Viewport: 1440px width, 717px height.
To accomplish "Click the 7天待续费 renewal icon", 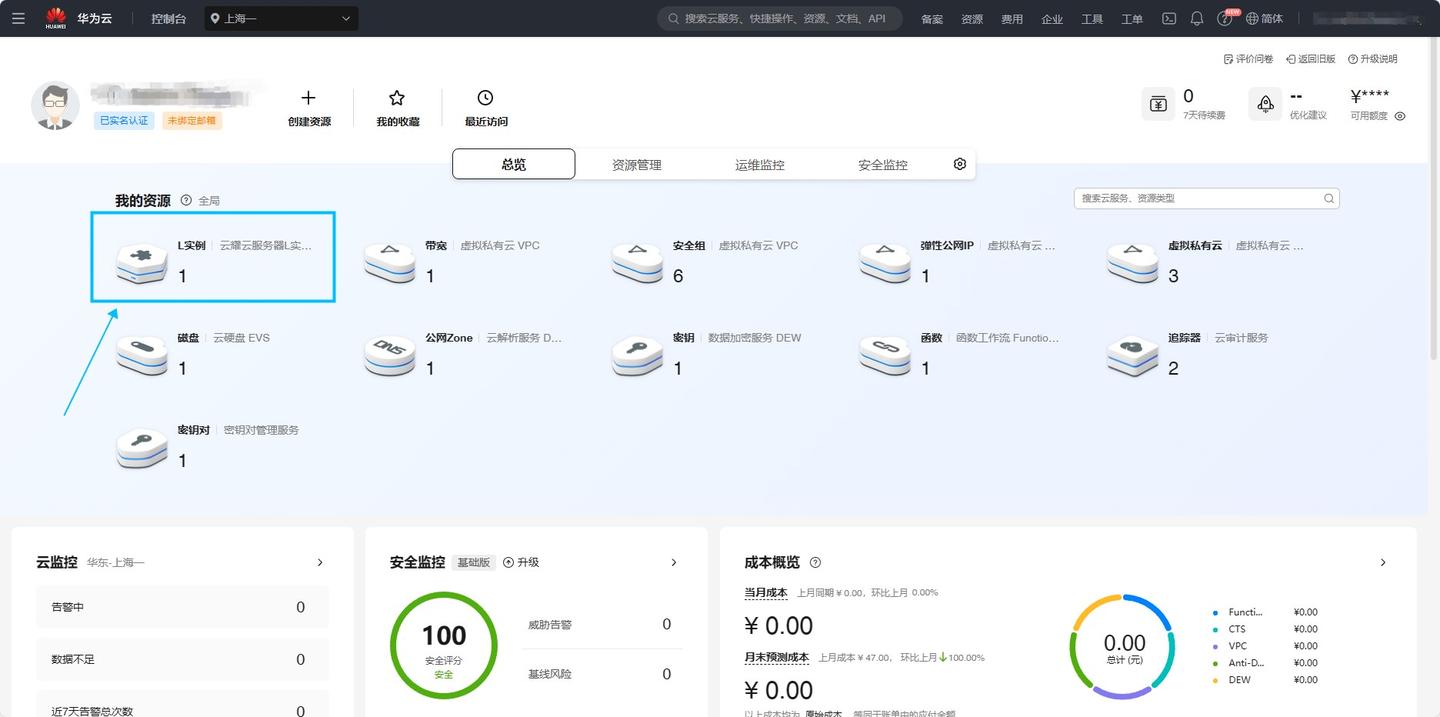I will (x=1158, y=104).
